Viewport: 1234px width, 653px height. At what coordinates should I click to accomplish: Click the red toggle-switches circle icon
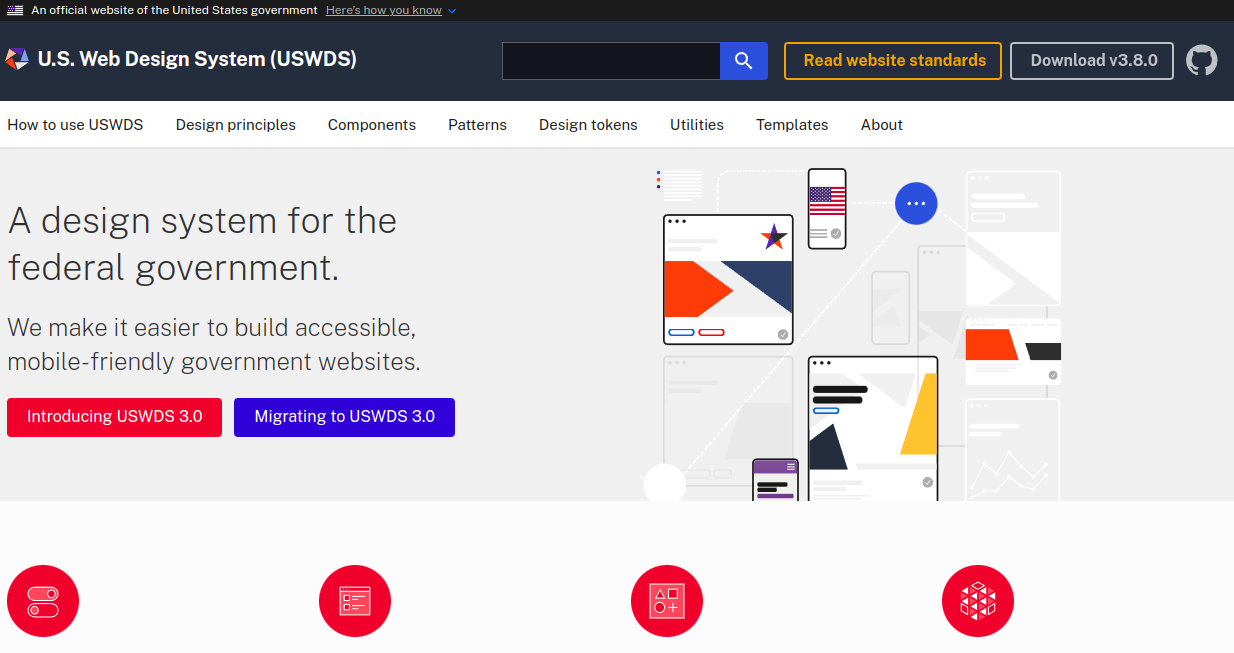point(43,602)
